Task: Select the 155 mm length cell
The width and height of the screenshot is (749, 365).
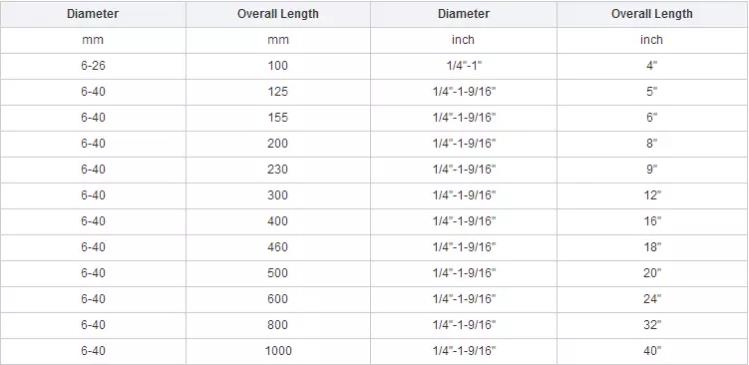Action: coord(278,118)
